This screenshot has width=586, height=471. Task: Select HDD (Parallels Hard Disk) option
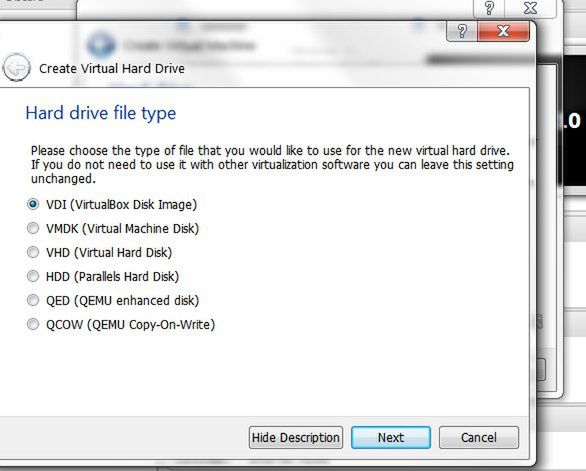point(103,276)
